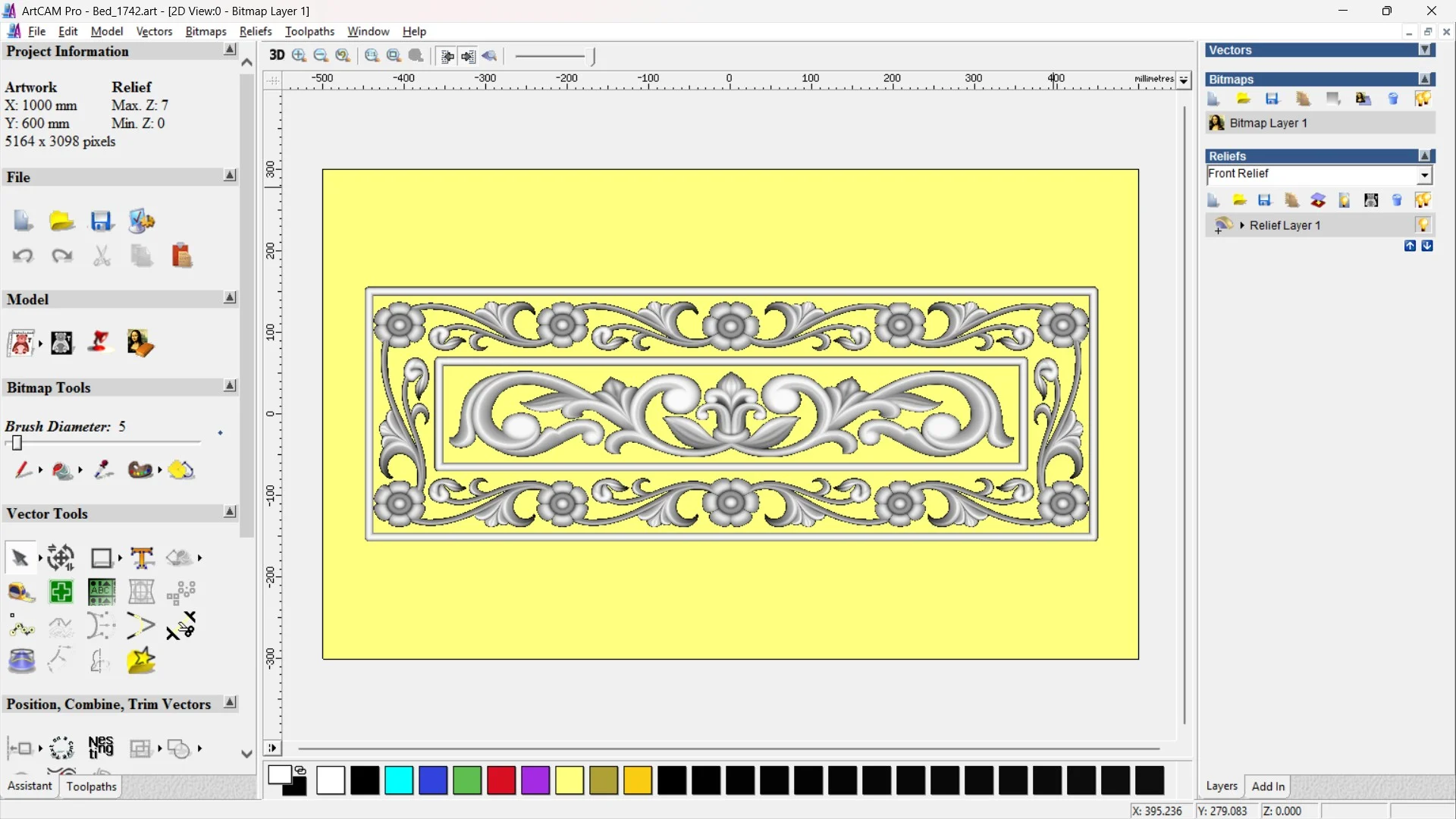The image size is (1456, 819).
Task: Open the Add In tab
Action: [x=1268, y=786]
